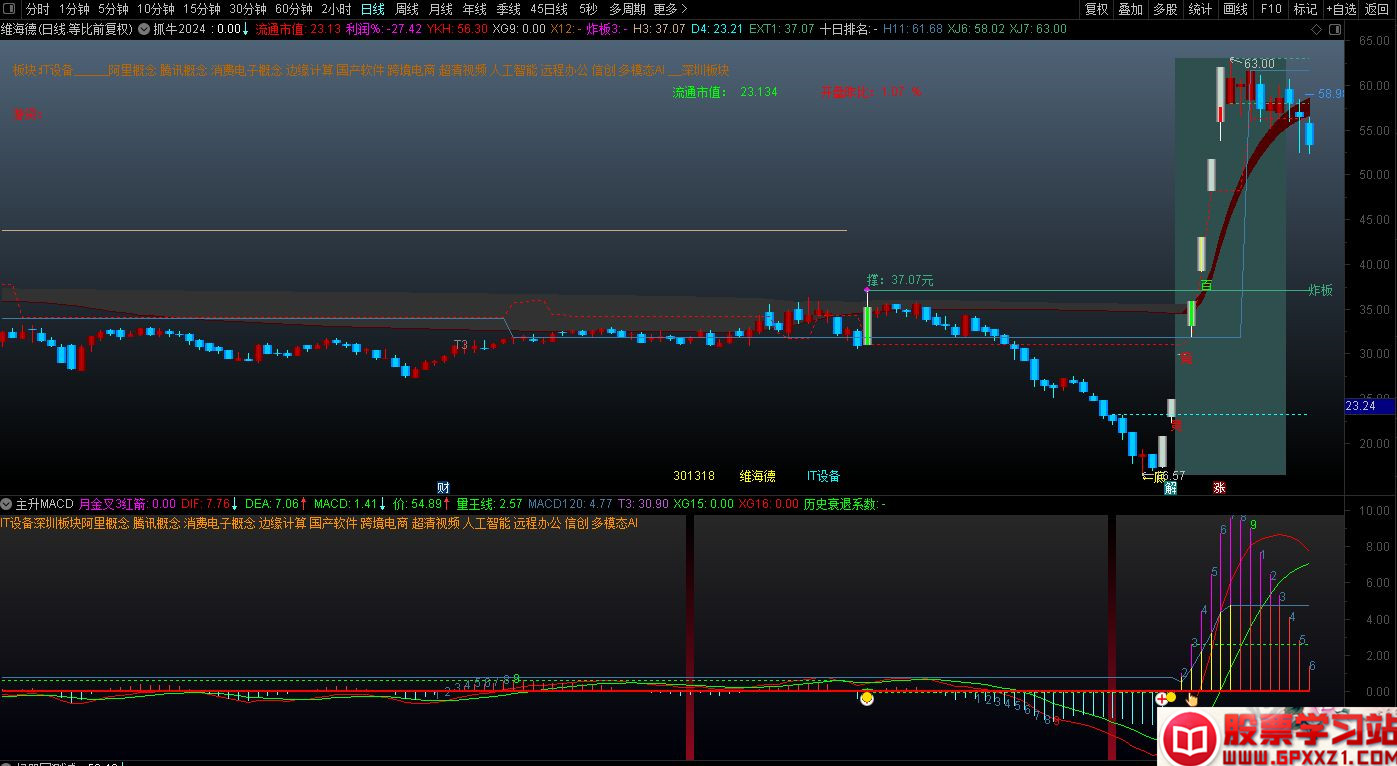
Task: Click the 撑: 37.07元 support label
Action: (900, 281)
